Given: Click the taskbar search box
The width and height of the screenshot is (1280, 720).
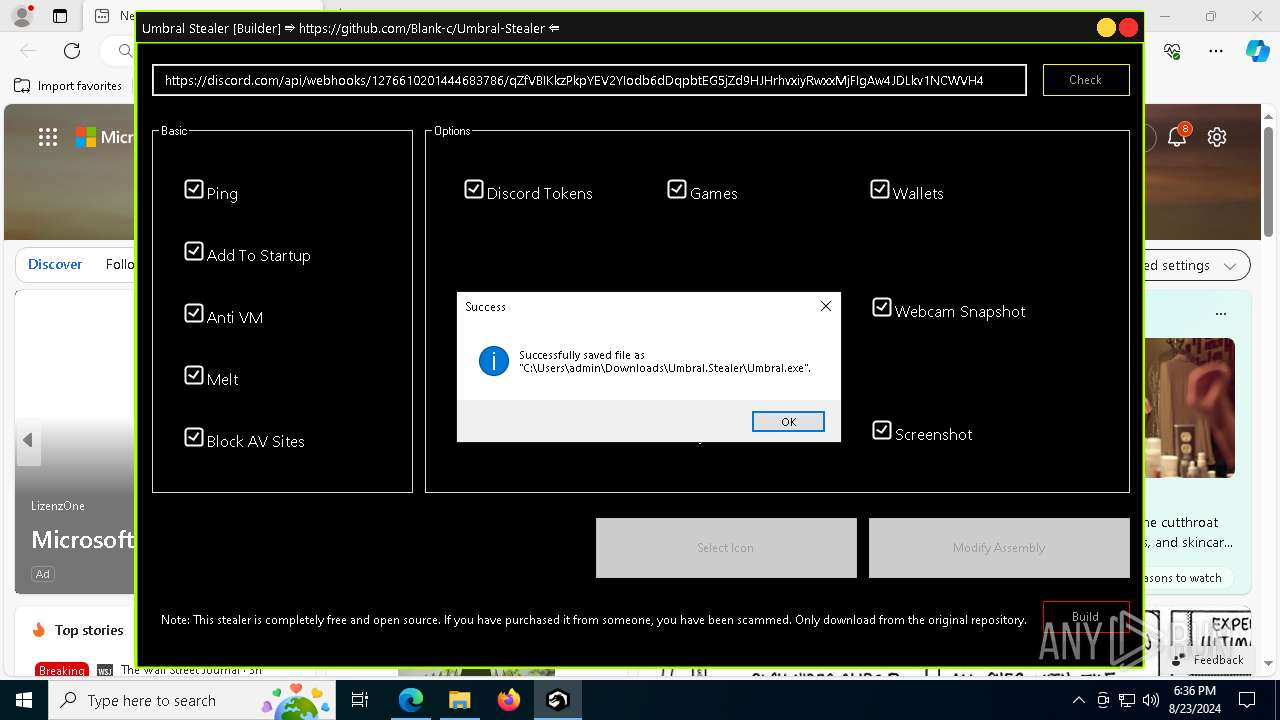Looking at the screenshot, I should pyautogui.click(x=191, y=700).
